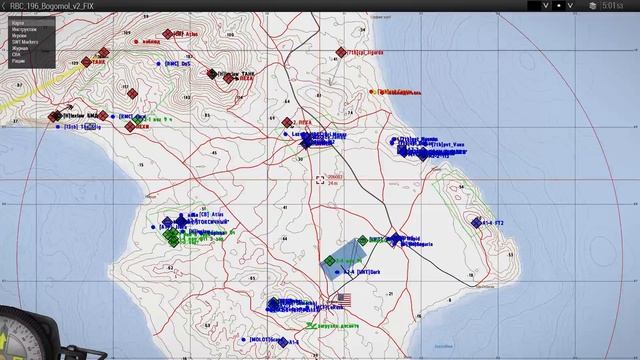Select the black diamond marker near ТАНК ПЕХА

coord(212,74)
